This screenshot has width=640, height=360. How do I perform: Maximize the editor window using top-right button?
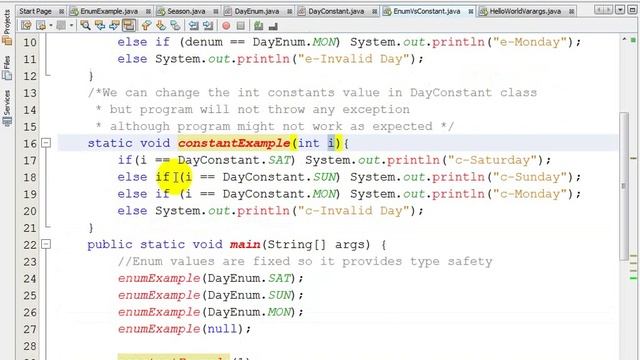tap(632, 9)
